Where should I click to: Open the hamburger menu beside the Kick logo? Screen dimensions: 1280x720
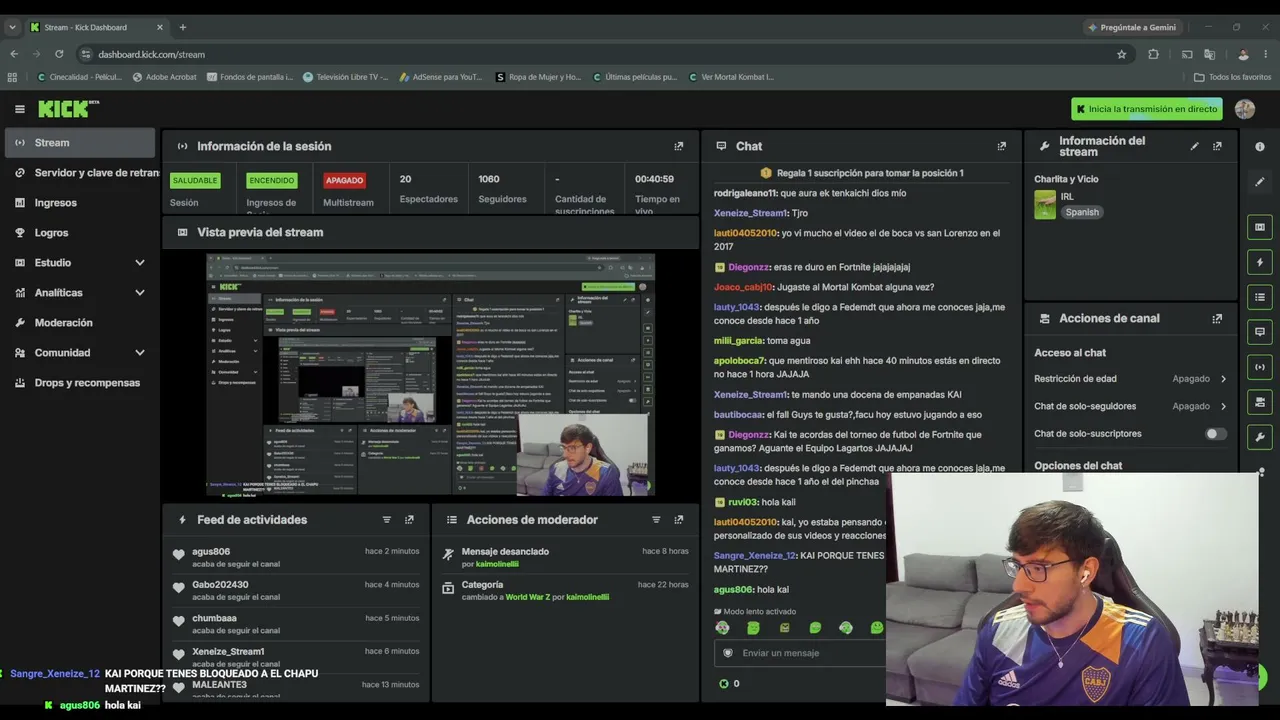click(19, 109)
